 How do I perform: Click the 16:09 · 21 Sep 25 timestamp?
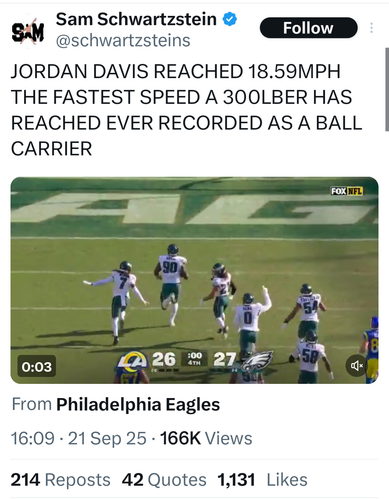79,438
